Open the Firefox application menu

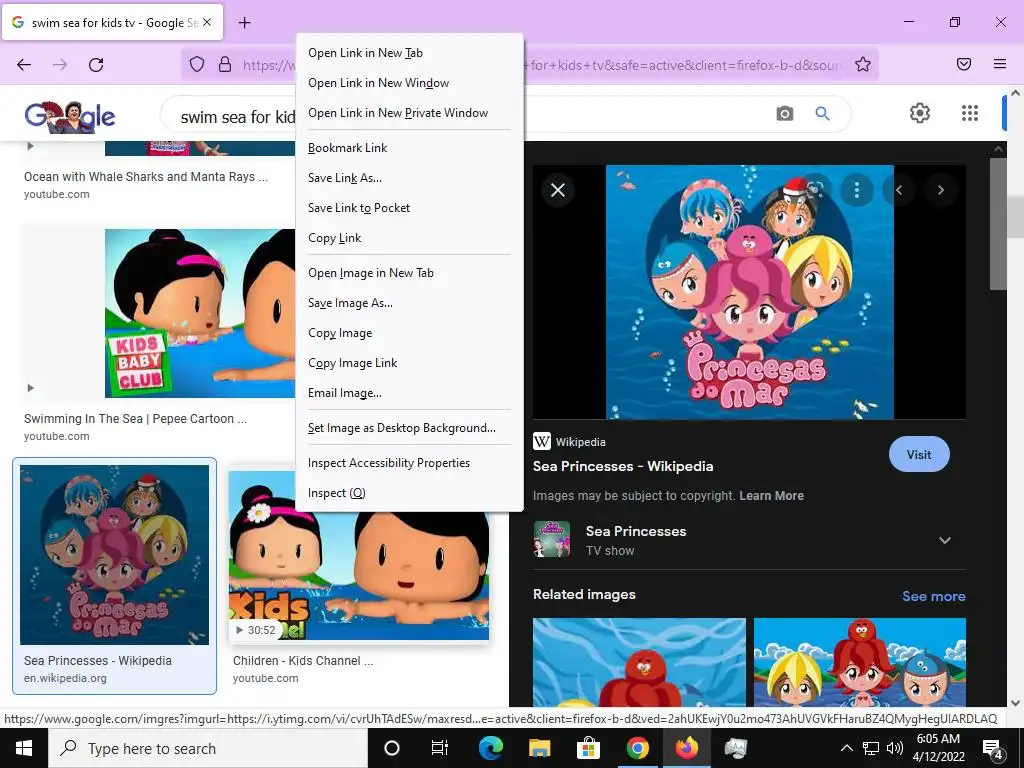click(x=1000, y=64)
